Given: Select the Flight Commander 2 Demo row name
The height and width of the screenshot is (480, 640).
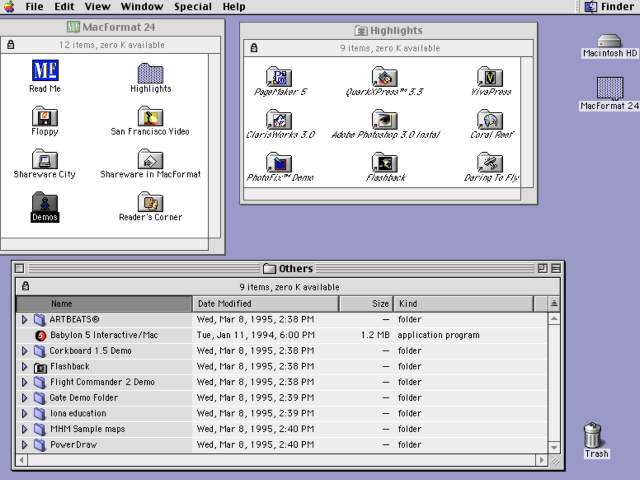Looking at the screenshot, I should pos(102,382).
